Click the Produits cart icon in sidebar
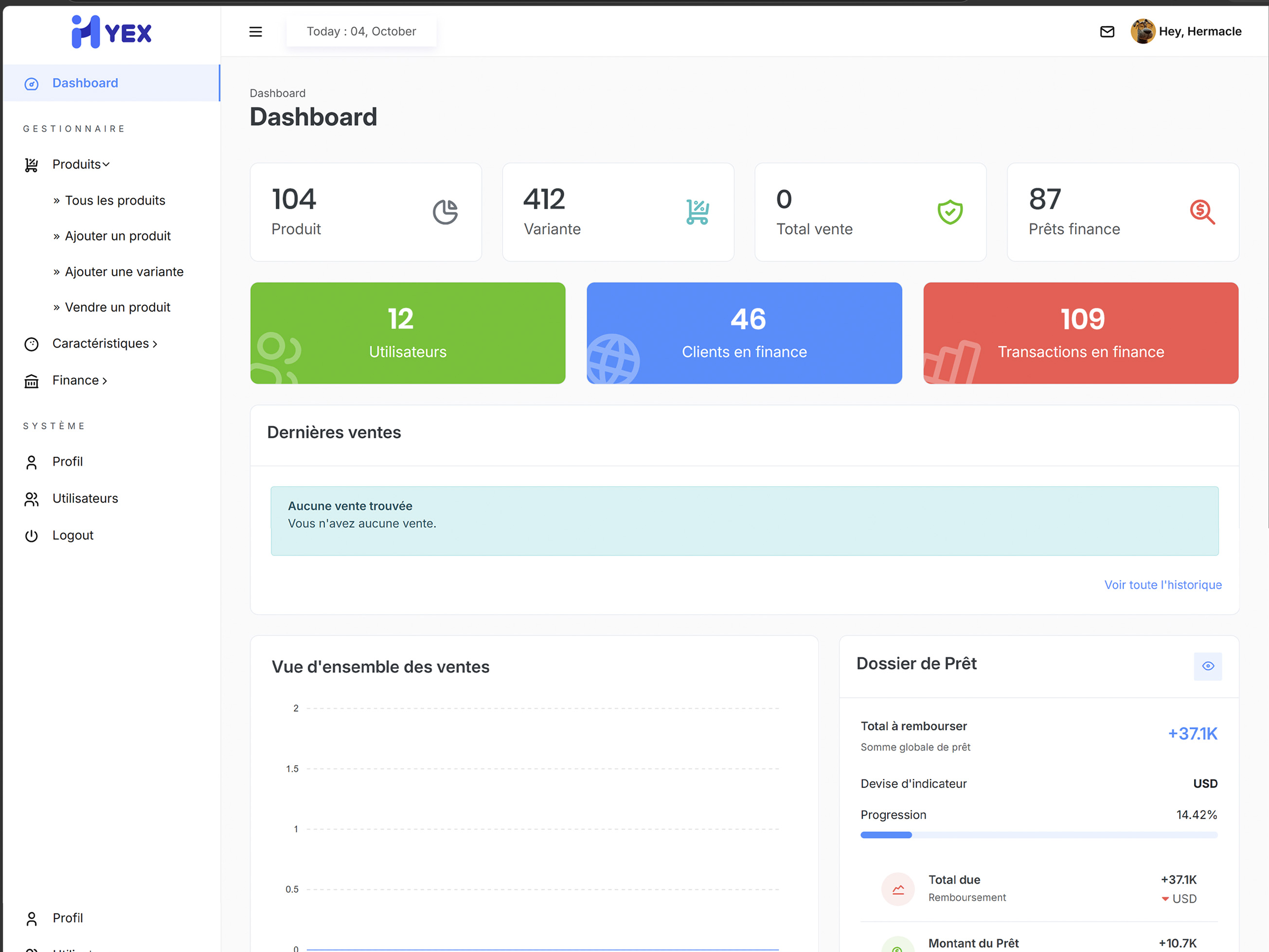The width and height of the screenshot is (1269, 952). point(32,165)
